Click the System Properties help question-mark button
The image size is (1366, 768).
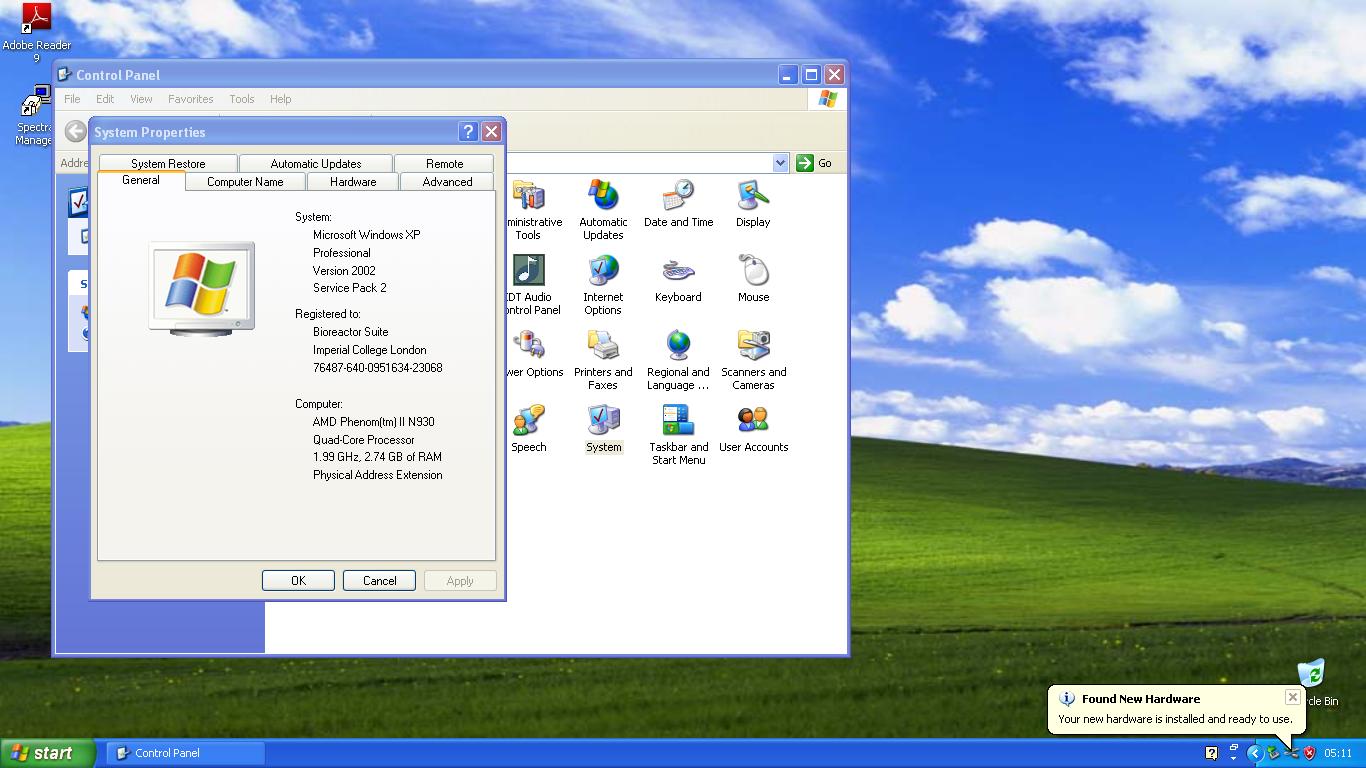point(468,132)
